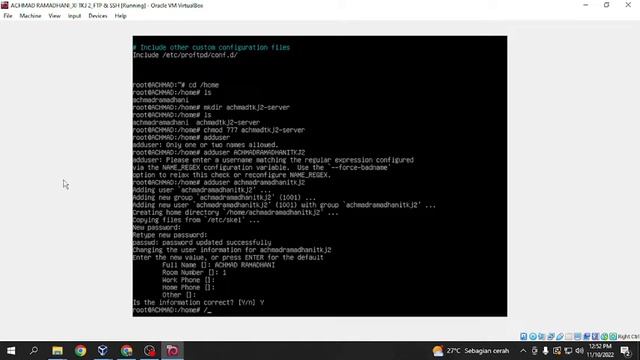Open the View menu

(54, 16)
